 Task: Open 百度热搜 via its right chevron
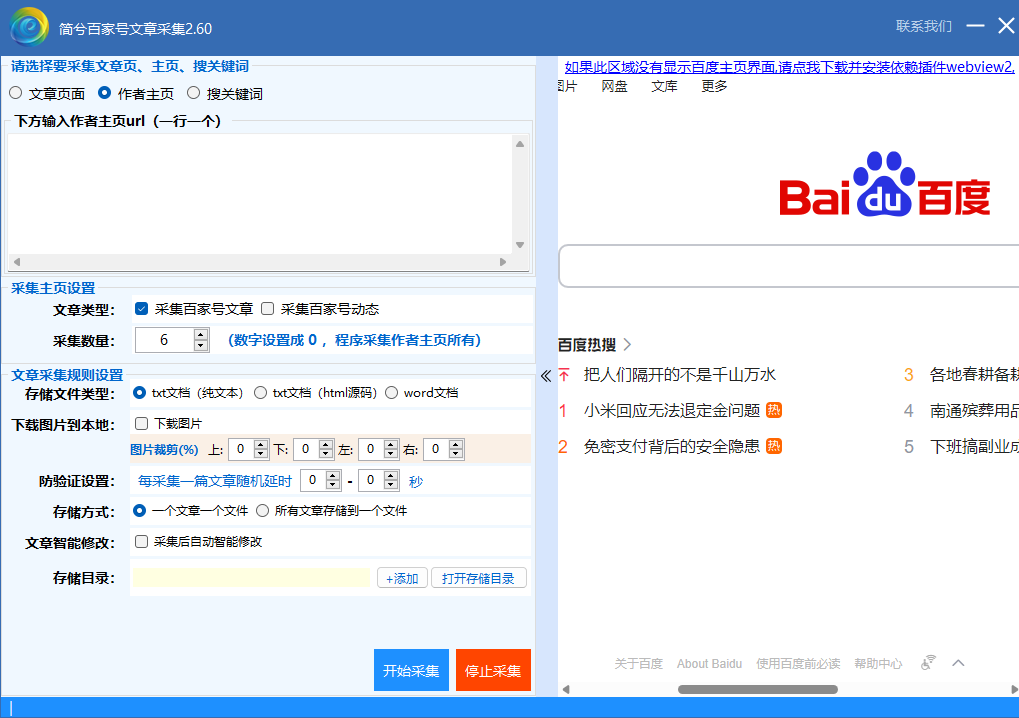(x=627, y=344)
